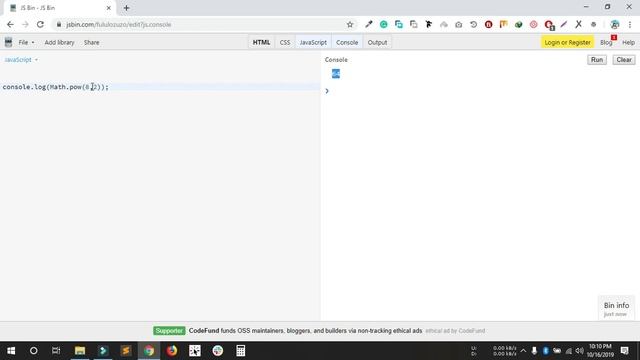Open the Blog link
The height and width of the screenshot is (360, 640).
(x=606, y=42)
